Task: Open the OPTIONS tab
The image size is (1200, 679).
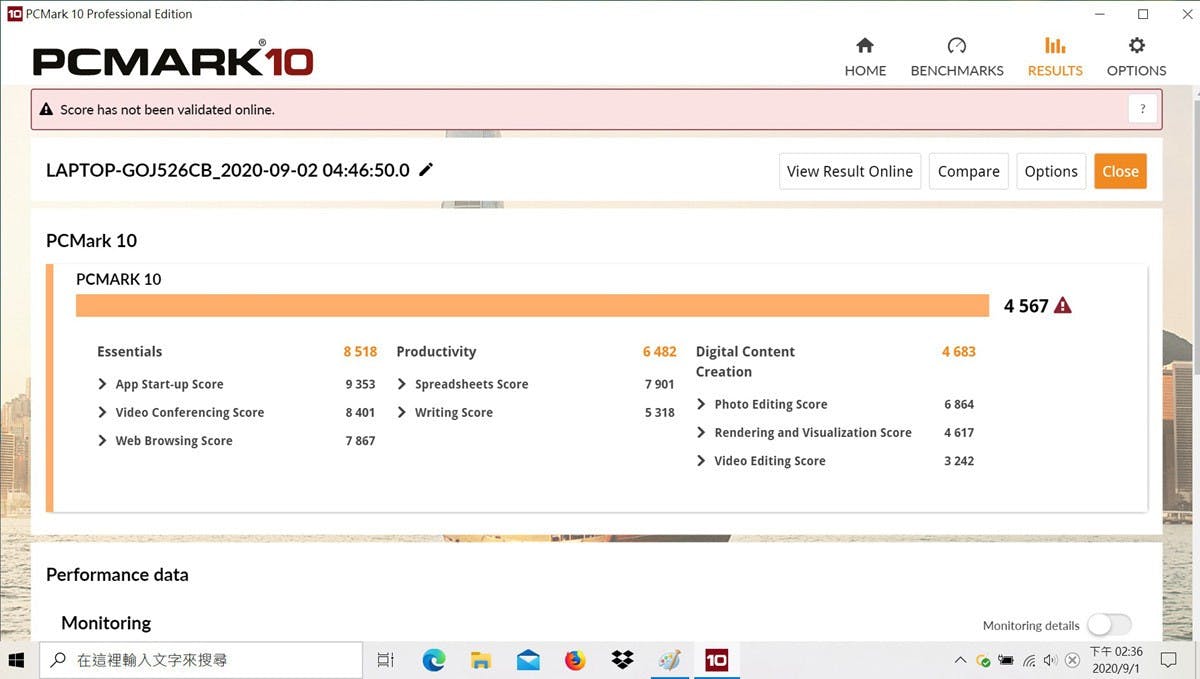Action: tap(1136, 57)
